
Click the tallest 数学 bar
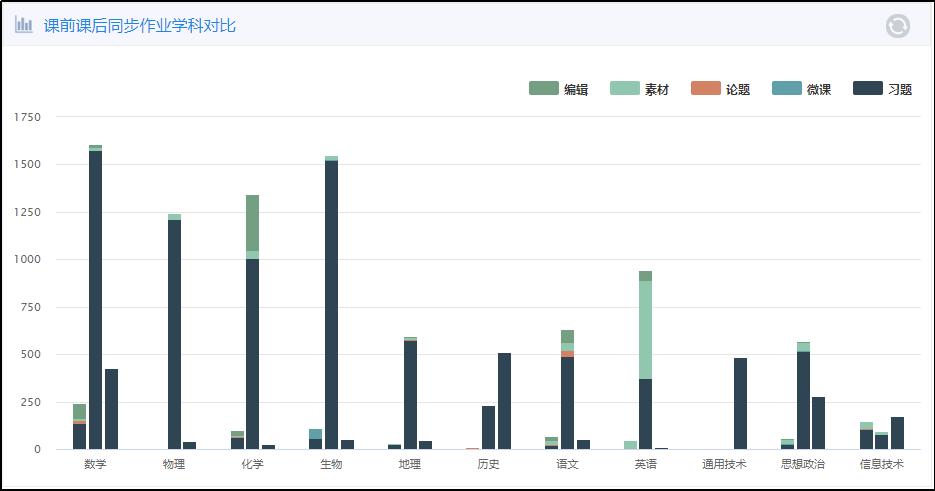coord(96,300)
